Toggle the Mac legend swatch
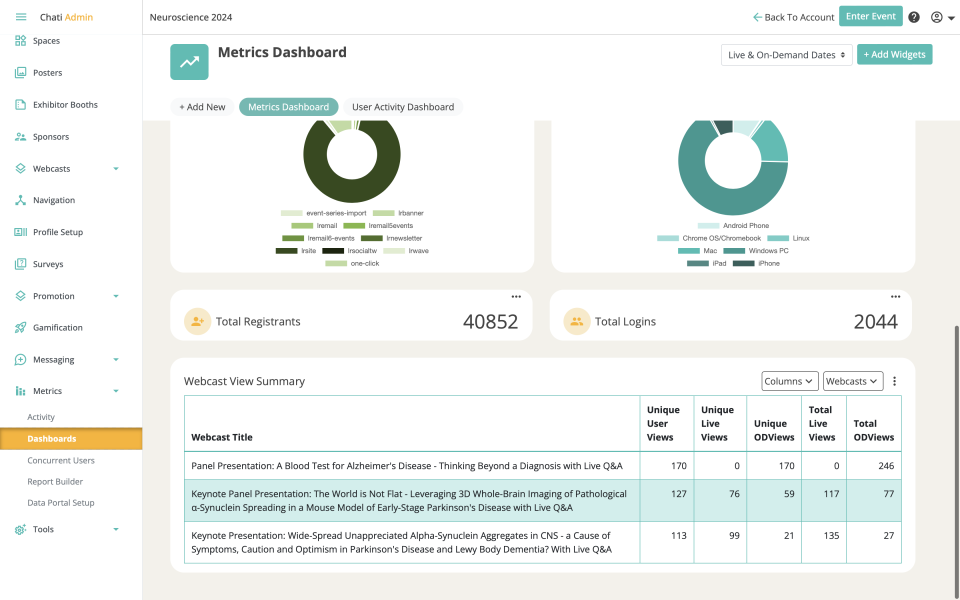960x600 pixels. (x=689, y=251)
